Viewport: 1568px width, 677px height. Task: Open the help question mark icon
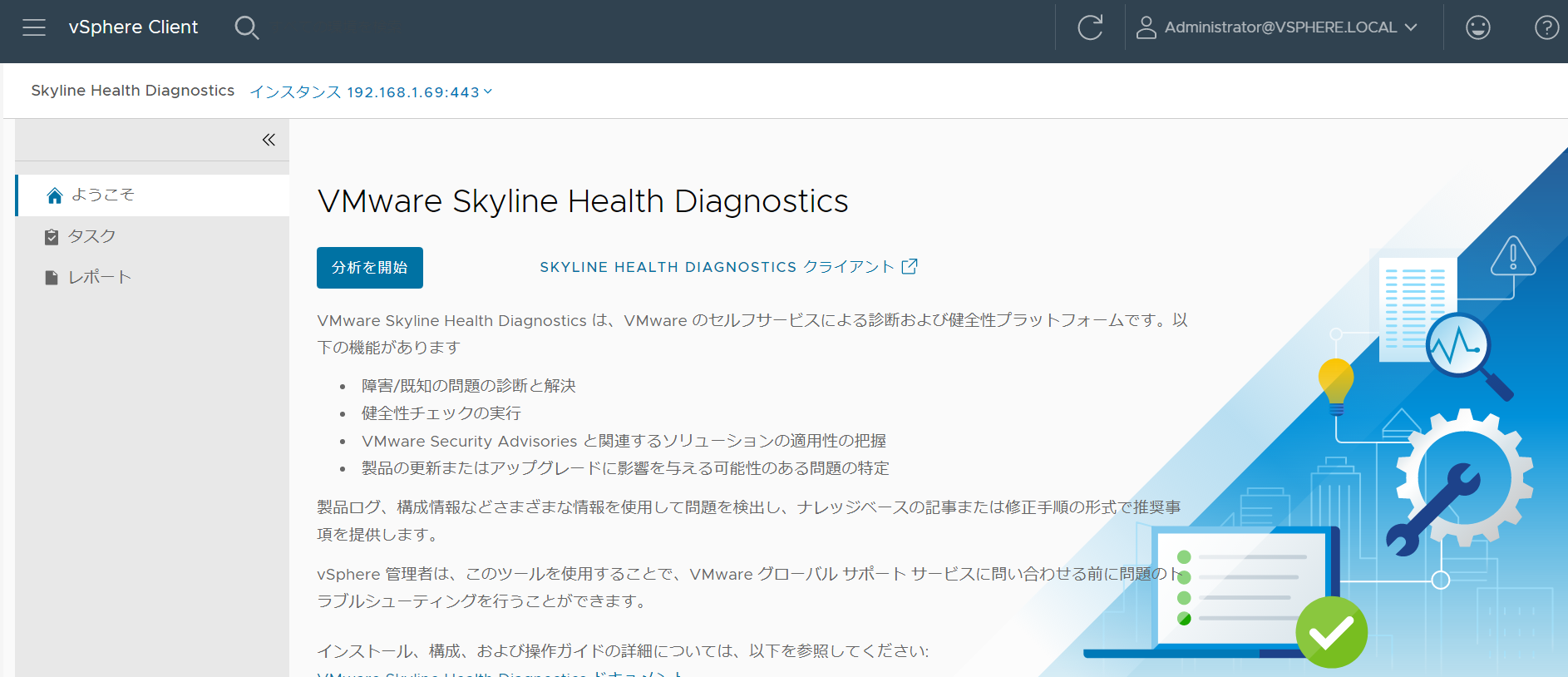[1546, 27]
